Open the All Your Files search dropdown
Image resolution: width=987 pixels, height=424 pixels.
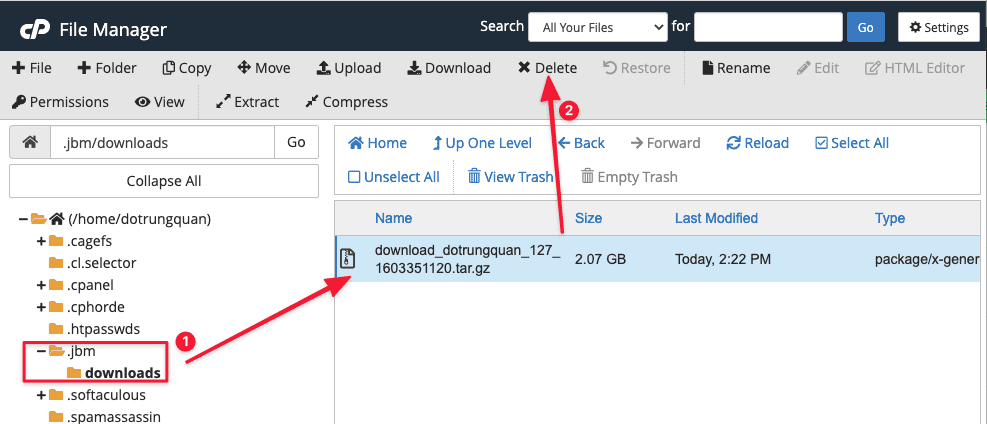(597, 27)
